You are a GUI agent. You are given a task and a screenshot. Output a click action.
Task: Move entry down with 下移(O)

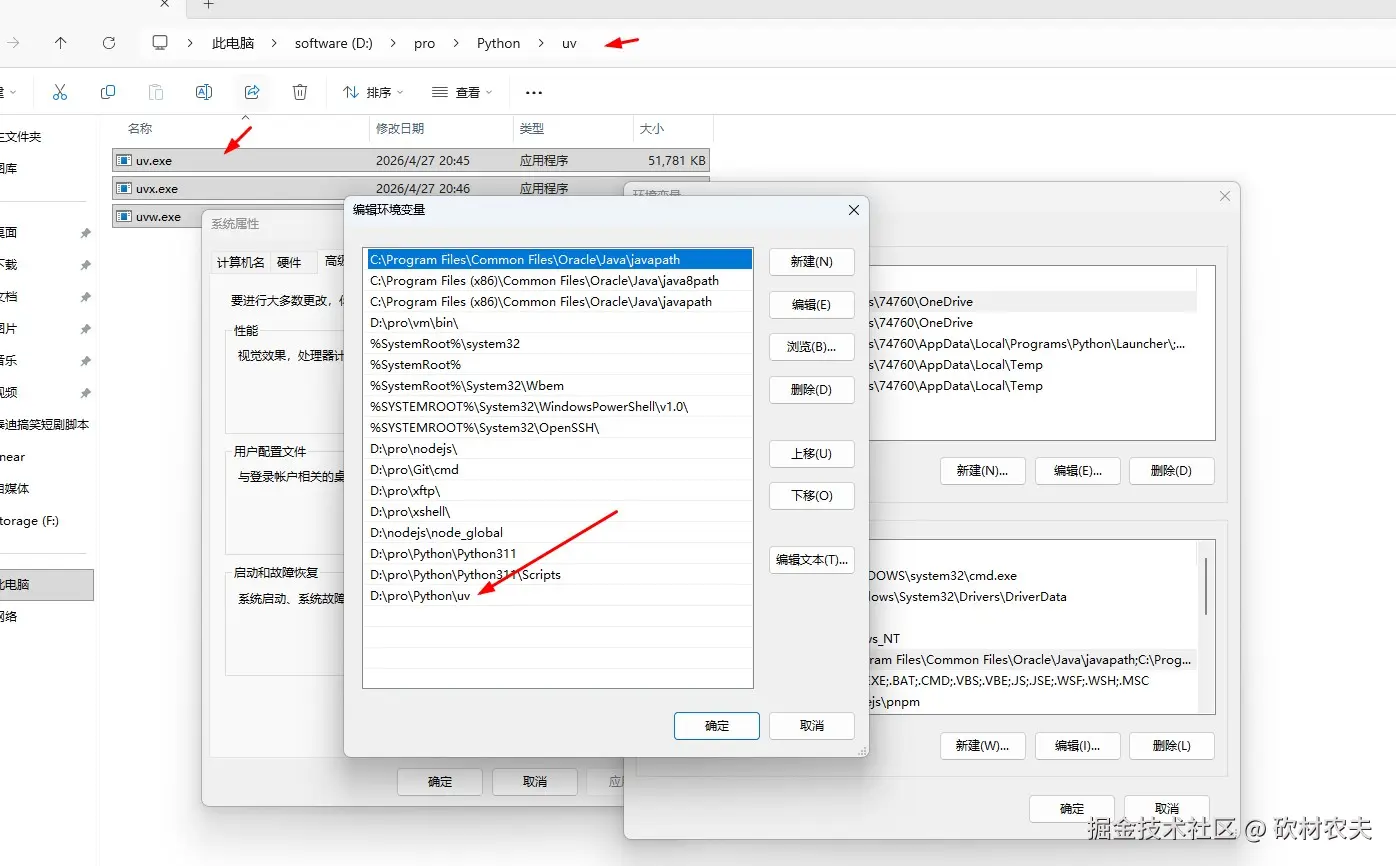(x=811, y=495)
